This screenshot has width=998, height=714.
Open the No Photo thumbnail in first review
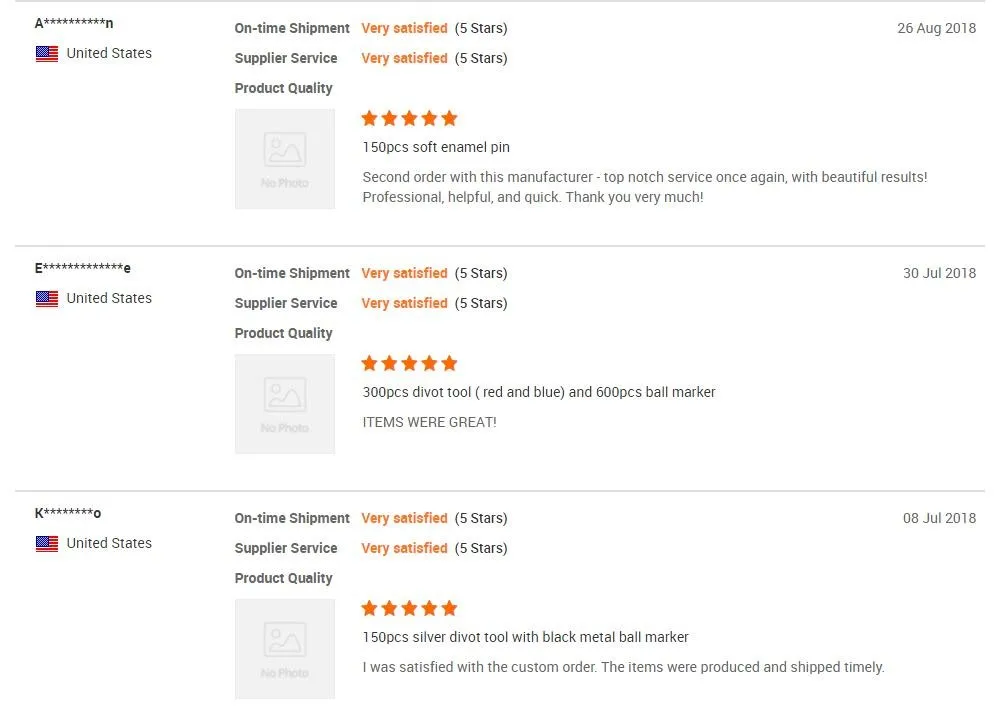pyautogui.click(x=285, y=159)
